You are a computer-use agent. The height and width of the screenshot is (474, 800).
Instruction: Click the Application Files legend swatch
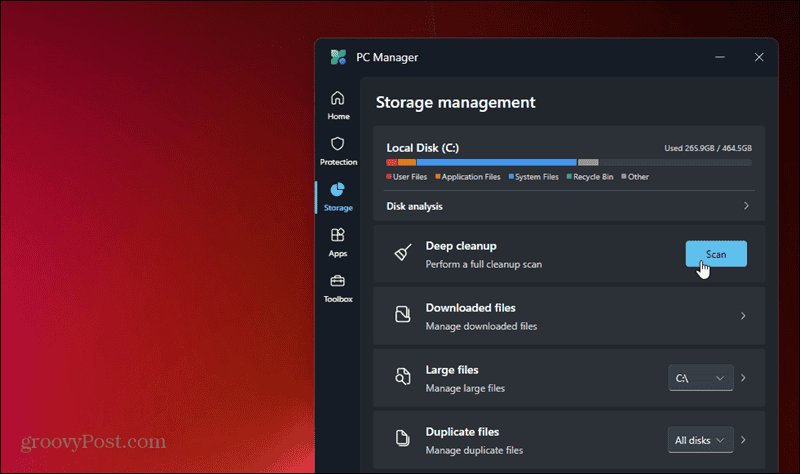click(x=438, y=177)
